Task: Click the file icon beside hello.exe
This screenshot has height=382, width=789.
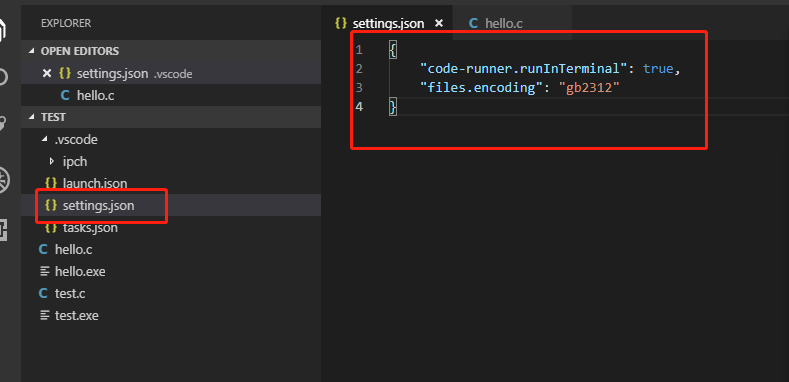Action: tap(44, 272)
